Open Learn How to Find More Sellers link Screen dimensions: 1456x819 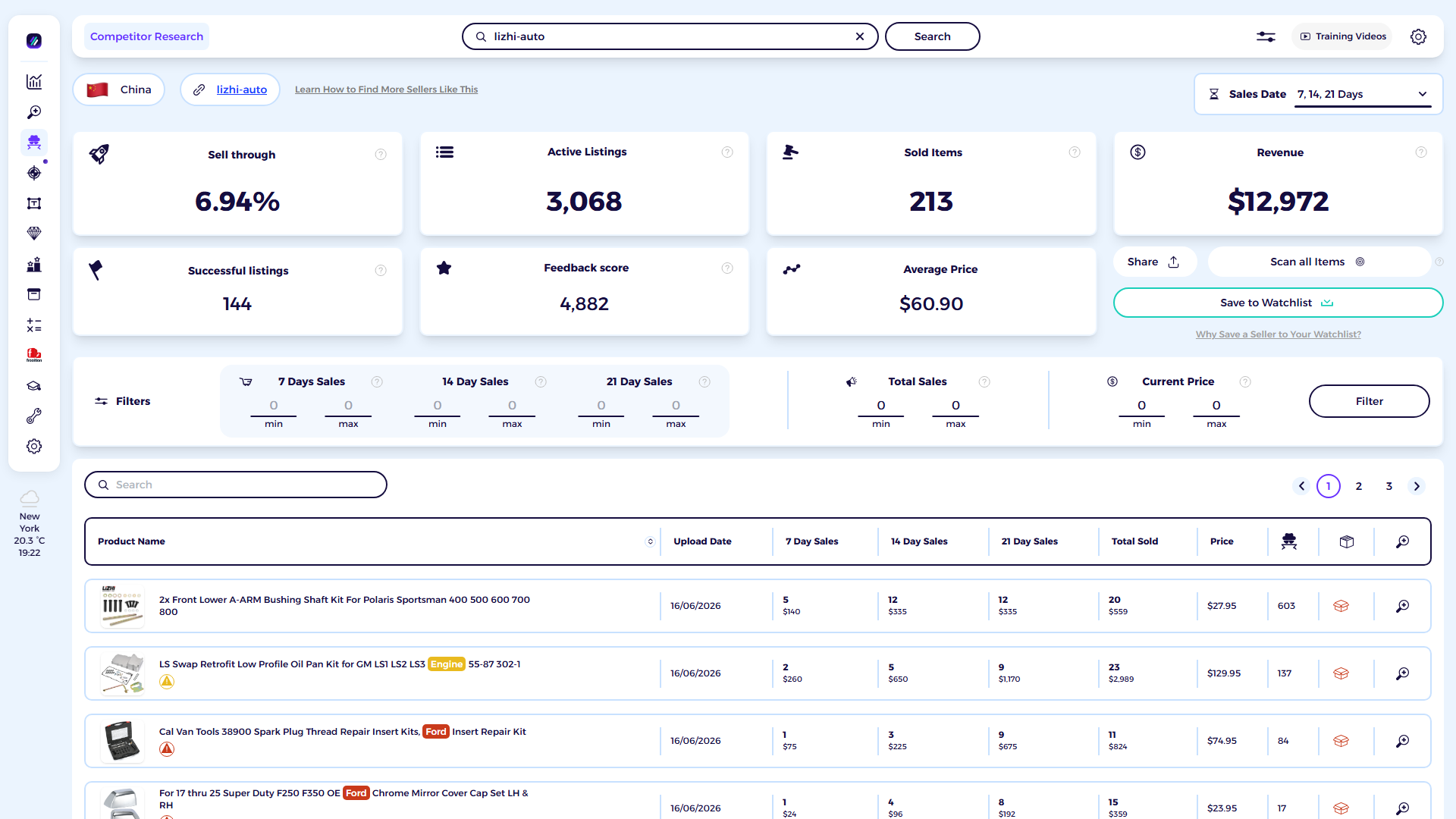tap(386, 89)
